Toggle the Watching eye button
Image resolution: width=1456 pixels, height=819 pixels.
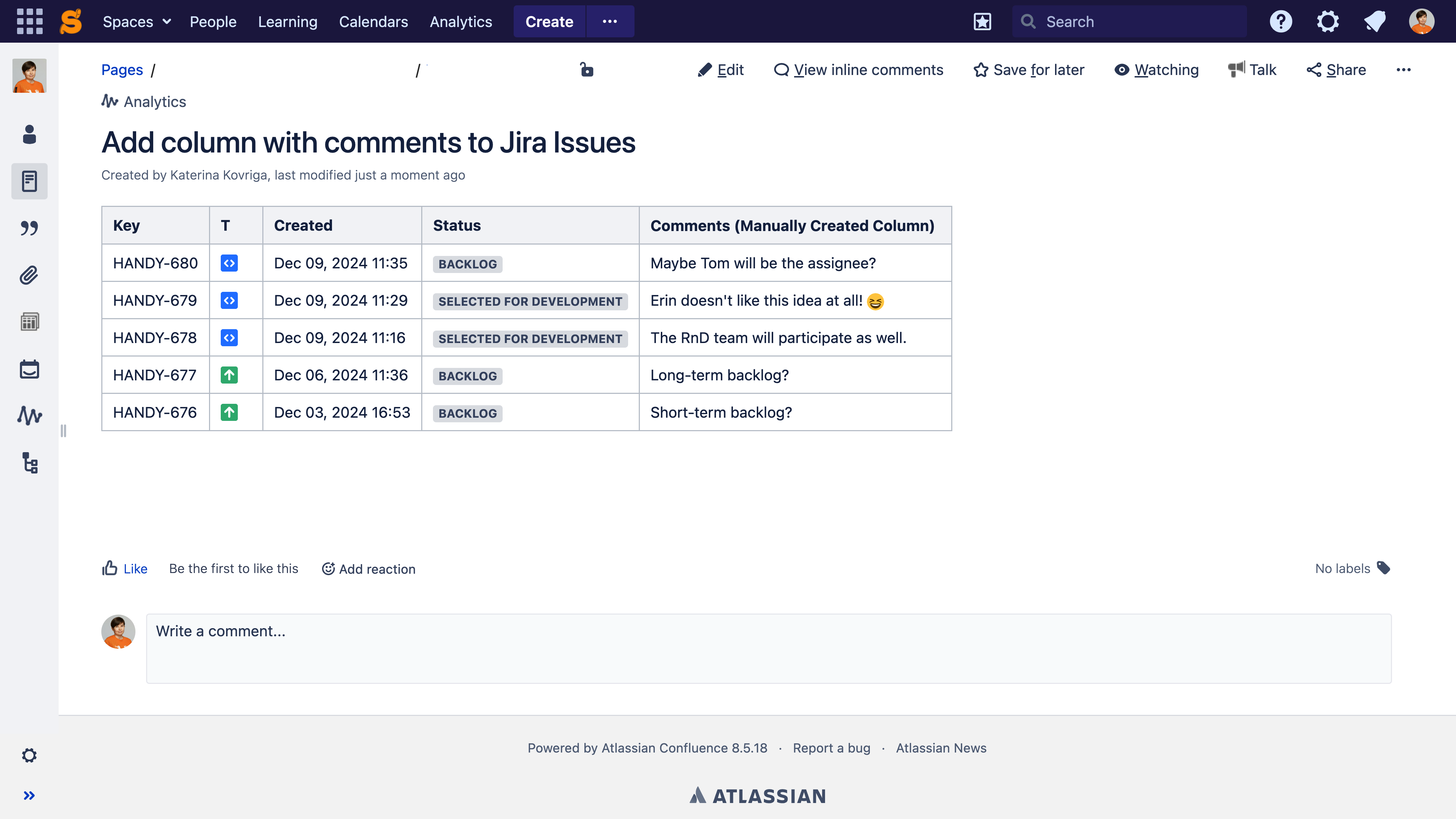click(x=1156, y=70)
